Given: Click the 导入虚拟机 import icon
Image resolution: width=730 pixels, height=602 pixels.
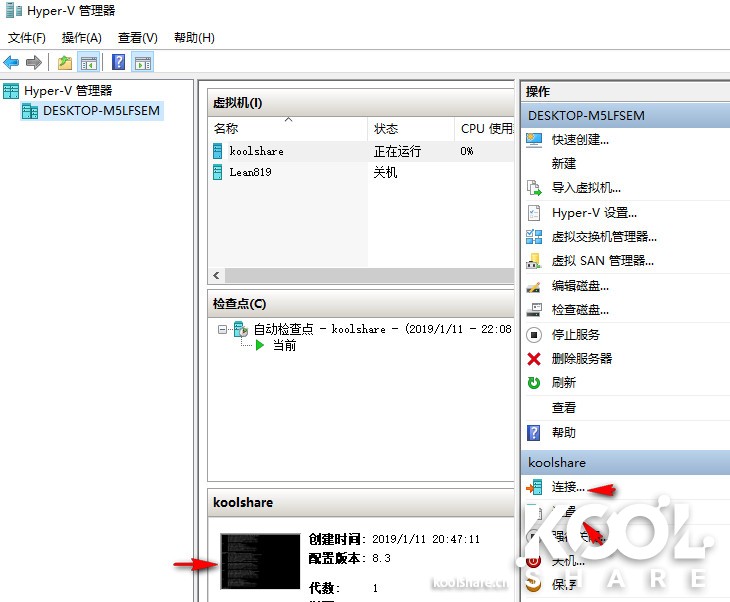Looking at the screenshot, I should (x=534, y=188).
